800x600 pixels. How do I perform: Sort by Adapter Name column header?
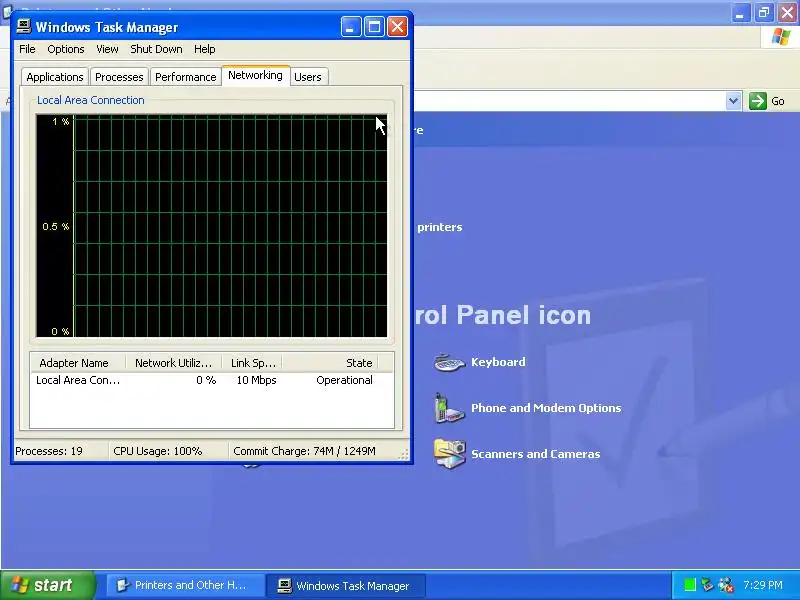[x=78, y=363]
